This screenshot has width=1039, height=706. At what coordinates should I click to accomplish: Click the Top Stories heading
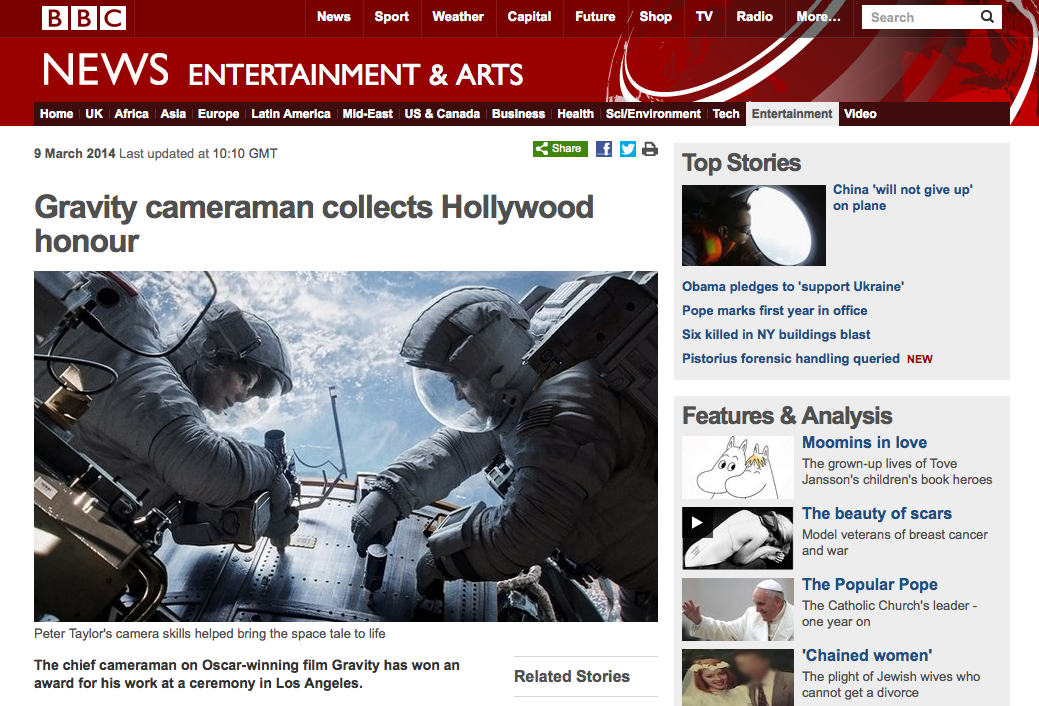click(741, 162)
